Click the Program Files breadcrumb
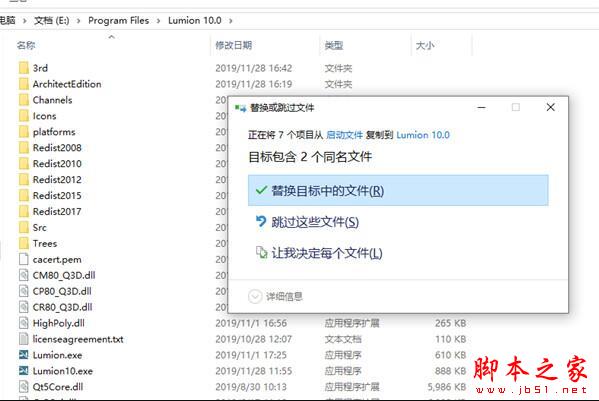This screenshot has width=599, height=401. click(118, 20)
